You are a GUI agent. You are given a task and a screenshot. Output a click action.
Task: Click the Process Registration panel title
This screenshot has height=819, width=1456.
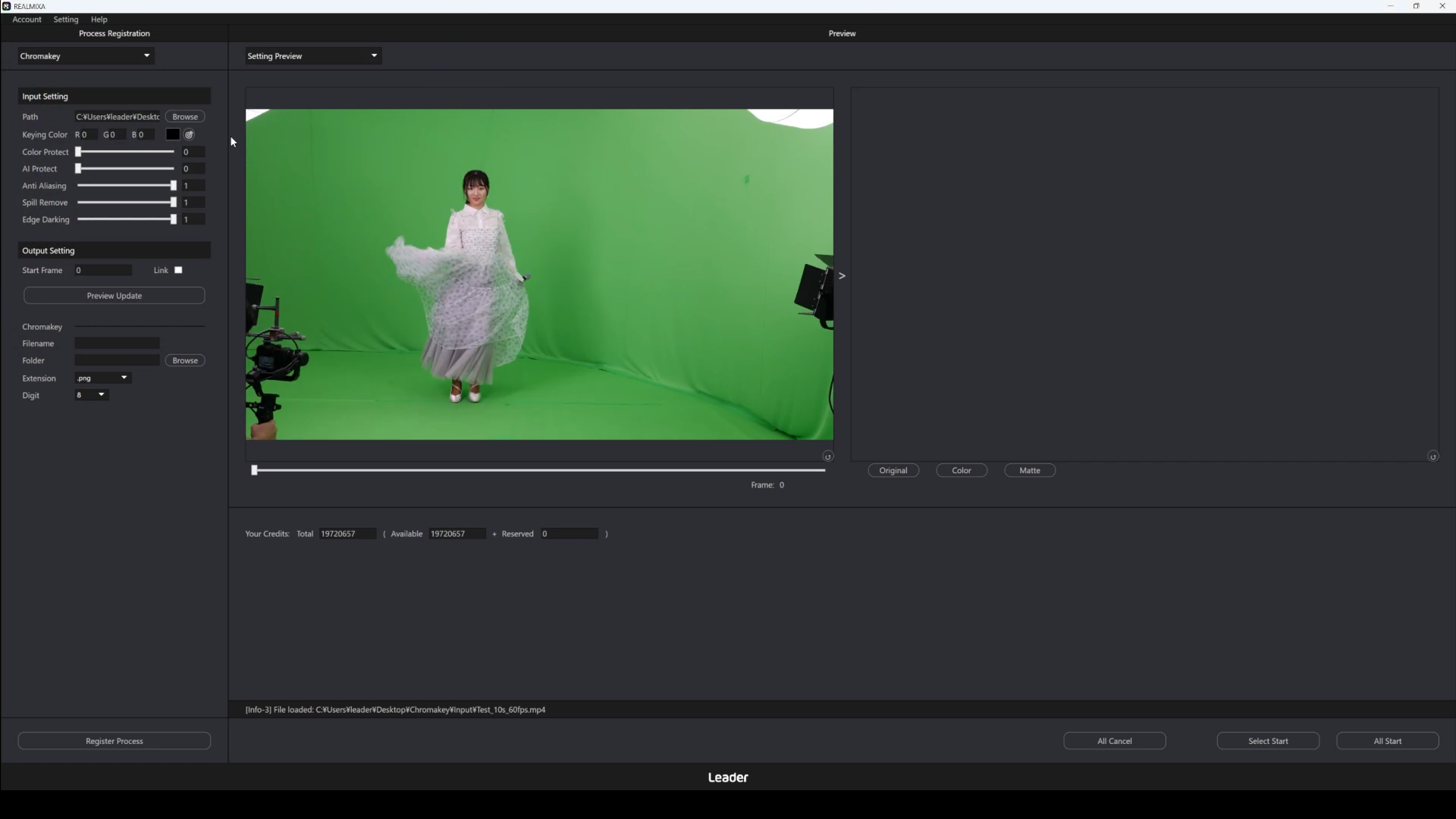[x=115, y=33]
